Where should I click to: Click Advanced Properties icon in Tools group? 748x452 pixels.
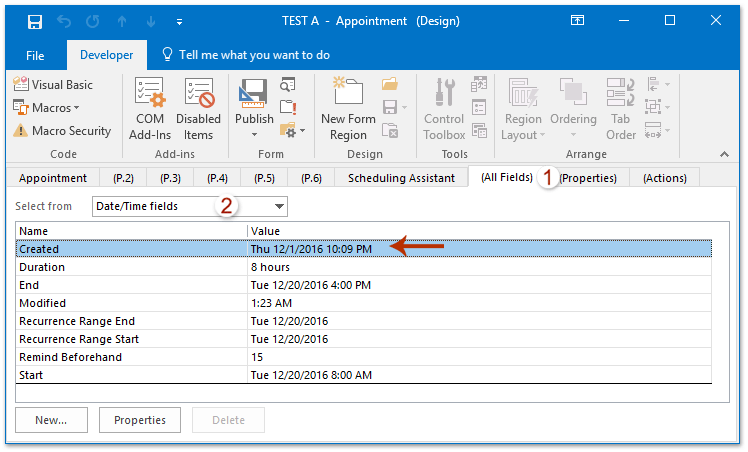(479, 130)
